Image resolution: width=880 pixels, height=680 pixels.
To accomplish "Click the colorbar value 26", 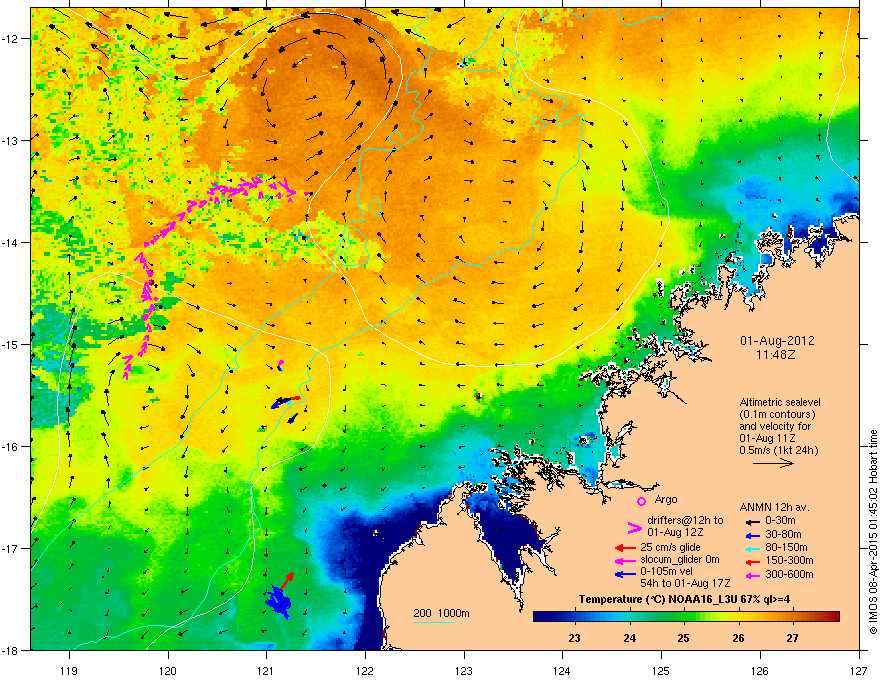I will coord(738,638).
